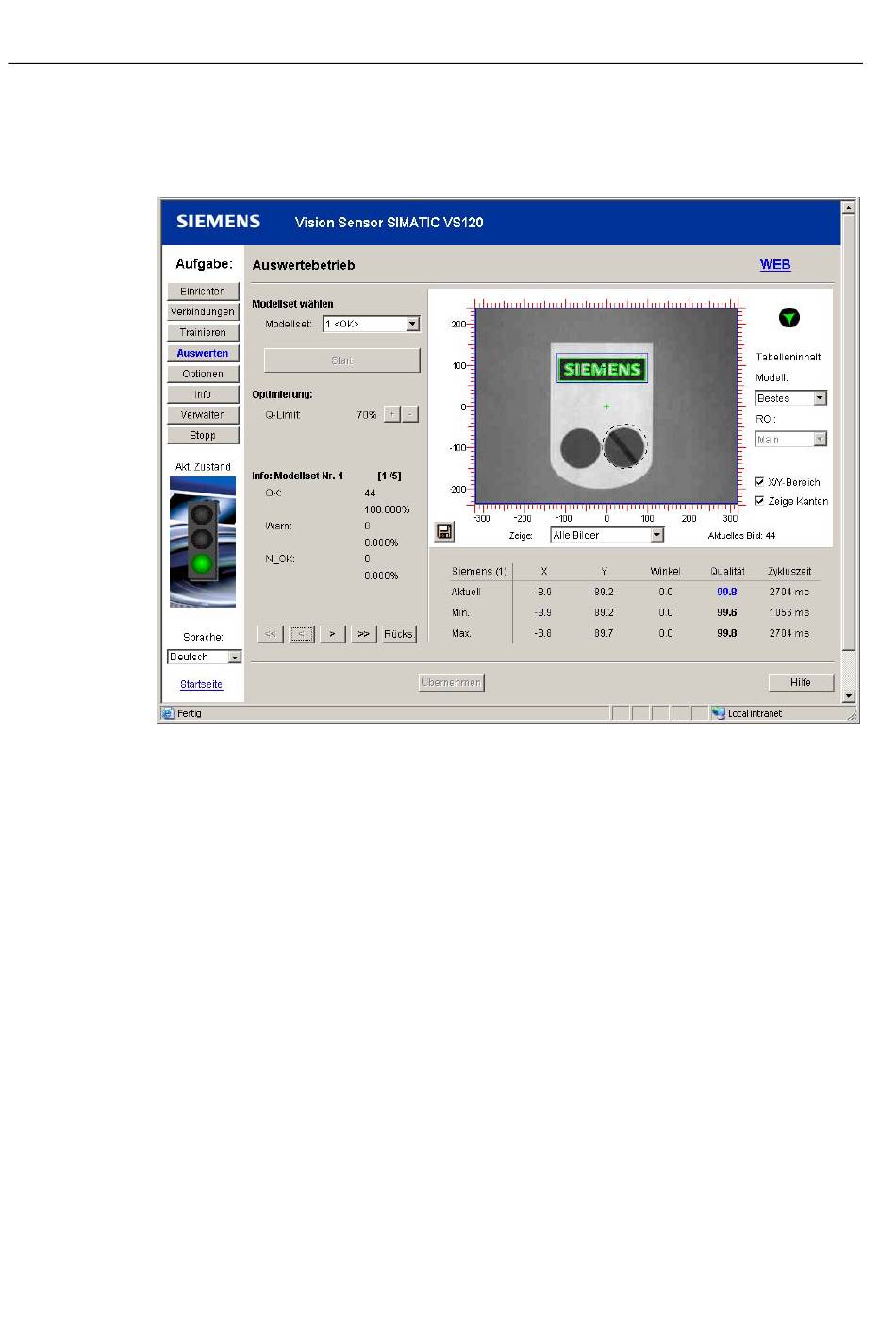Select the Info task
896x1319 pixels.
click(x=203, y=394)
